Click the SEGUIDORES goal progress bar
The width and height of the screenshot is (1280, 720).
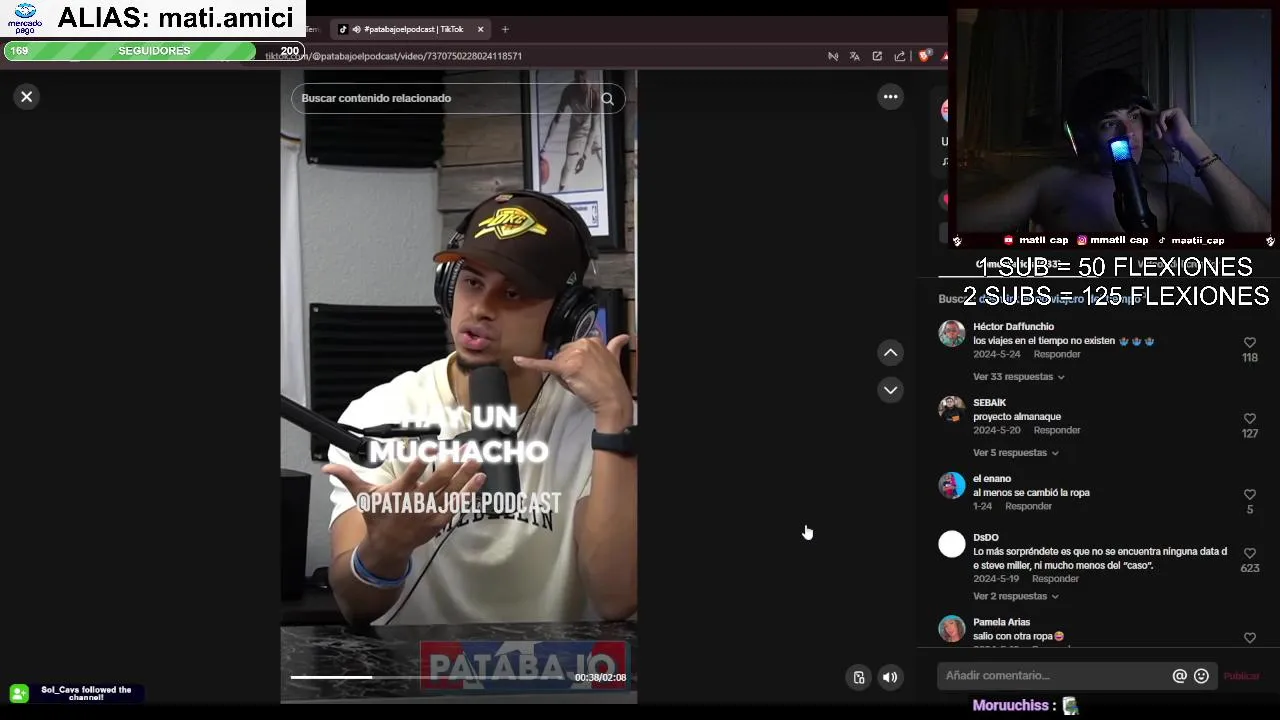pos(154,51)
